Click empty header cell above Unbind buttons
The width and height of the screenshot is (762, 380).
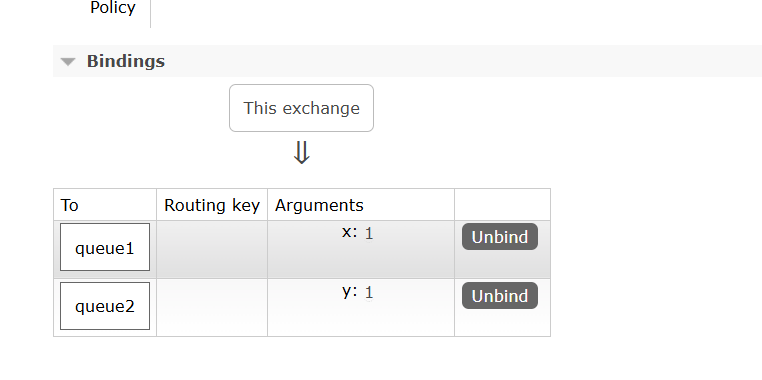[x=502, y=205]
